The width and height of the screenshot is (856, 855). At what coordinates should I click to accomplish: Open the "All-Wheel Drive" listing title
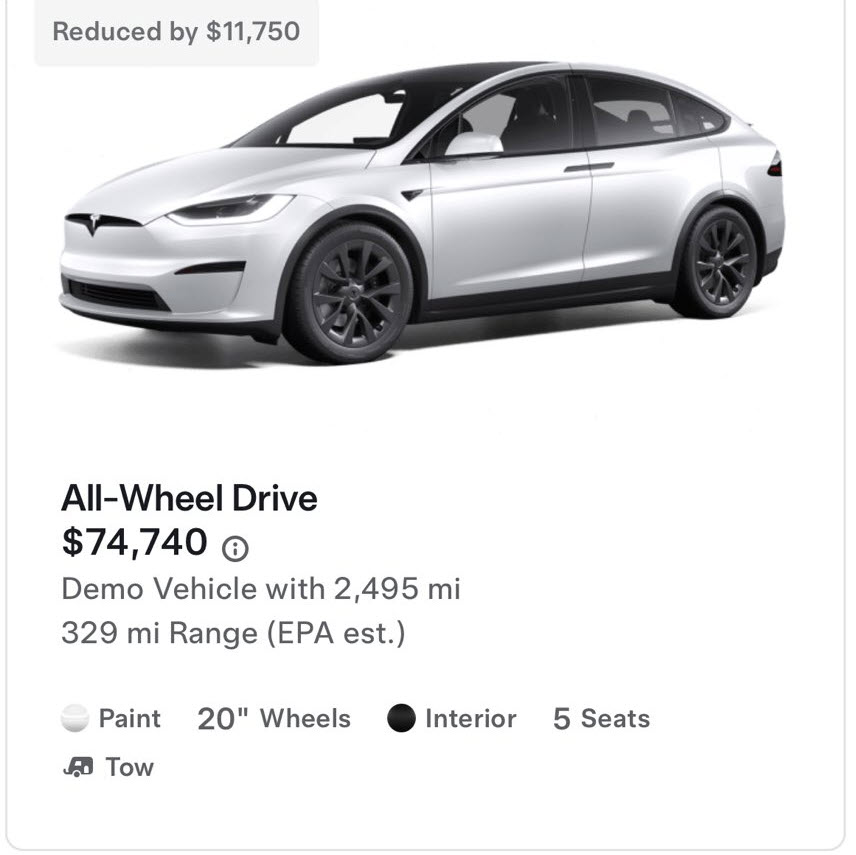tap(189, 498)
